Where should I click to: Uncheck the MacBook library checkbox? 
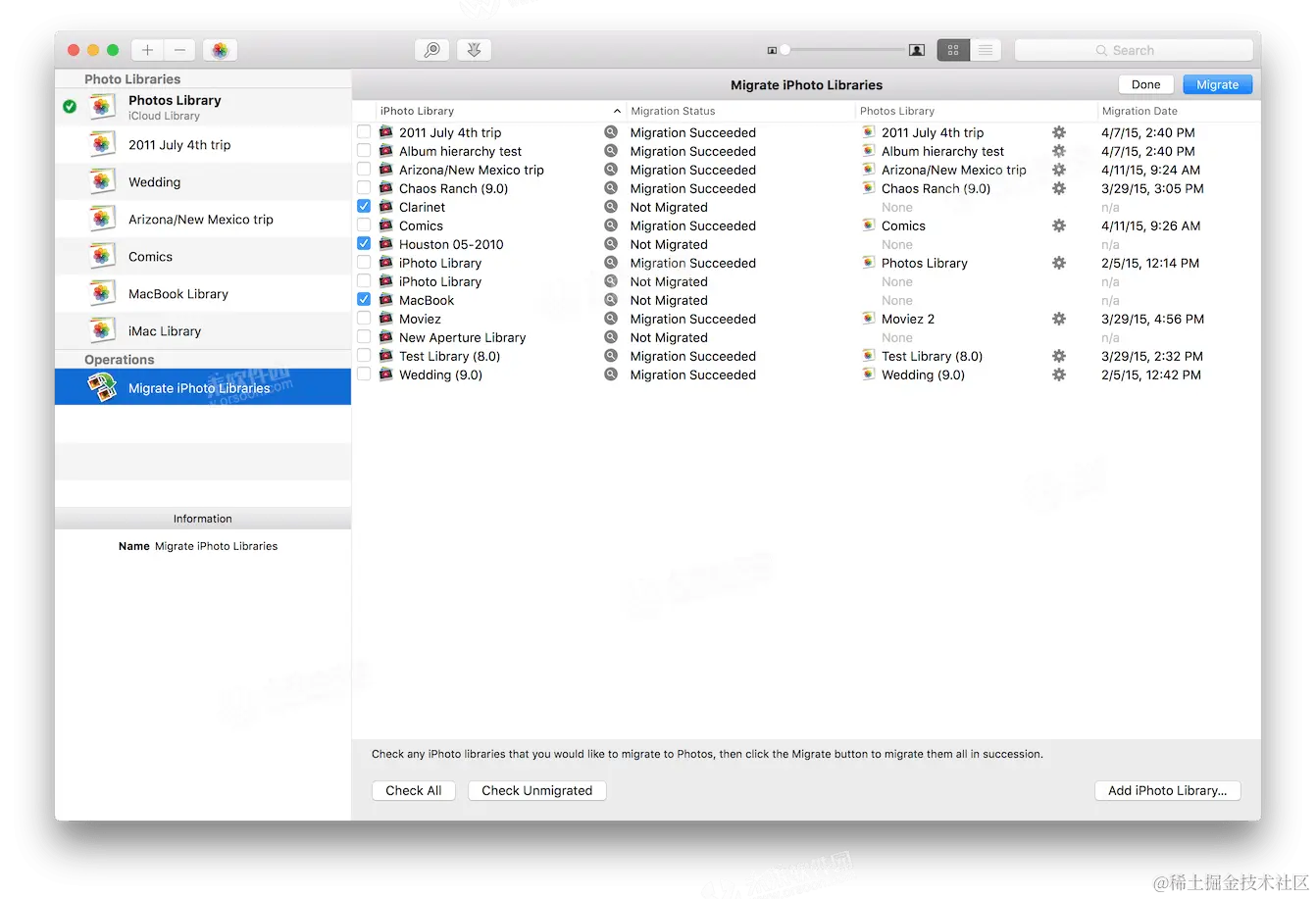tap(364, 300)
